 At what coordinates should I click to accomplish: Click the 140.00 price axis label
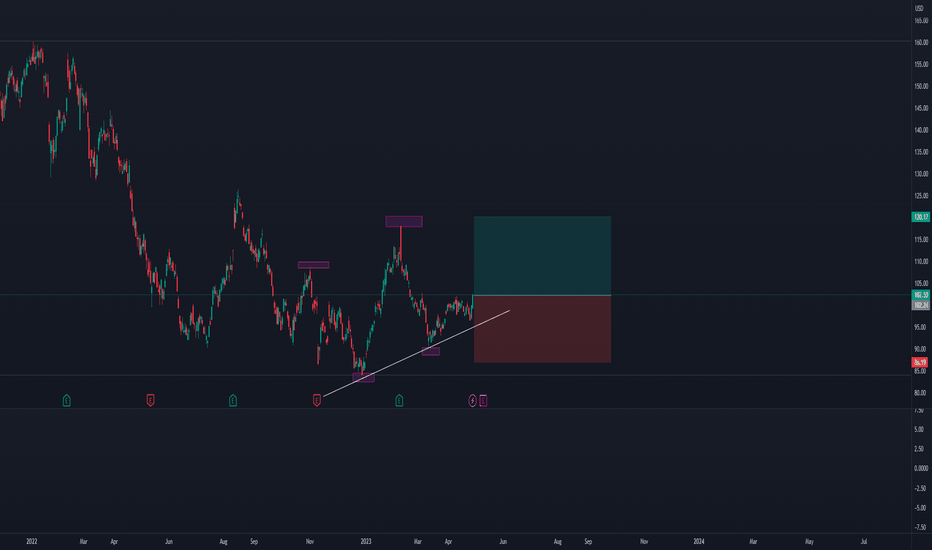(921, 130)
